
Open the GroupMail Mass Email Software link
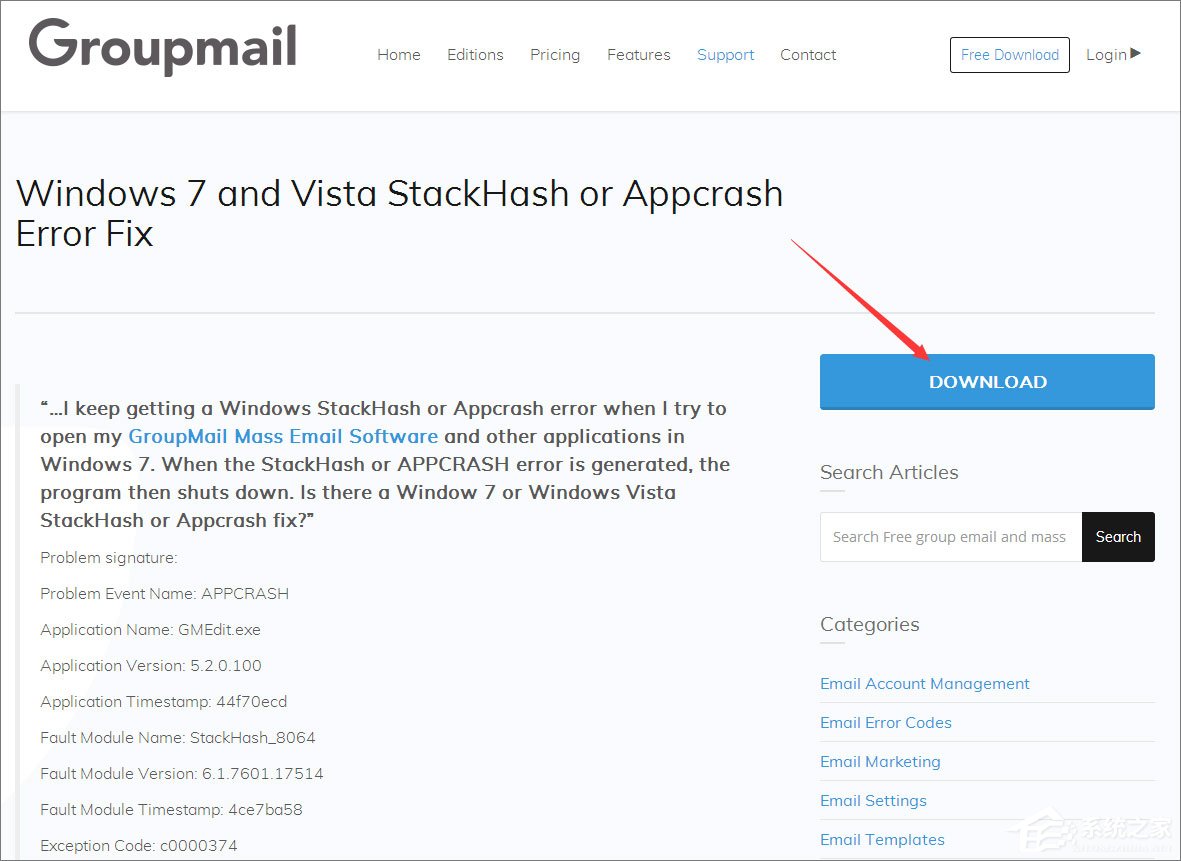point(283,436)
